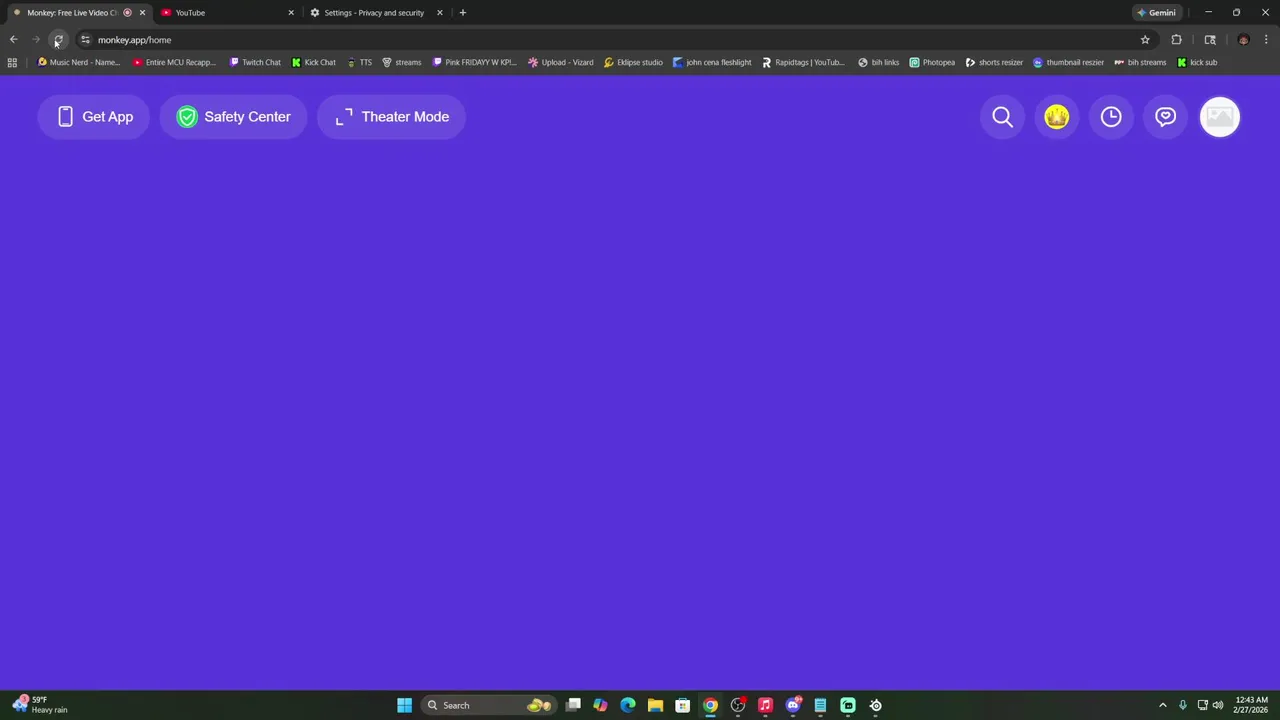
Task: Open Discord from taskbar
Action: (x=793, y=705)
